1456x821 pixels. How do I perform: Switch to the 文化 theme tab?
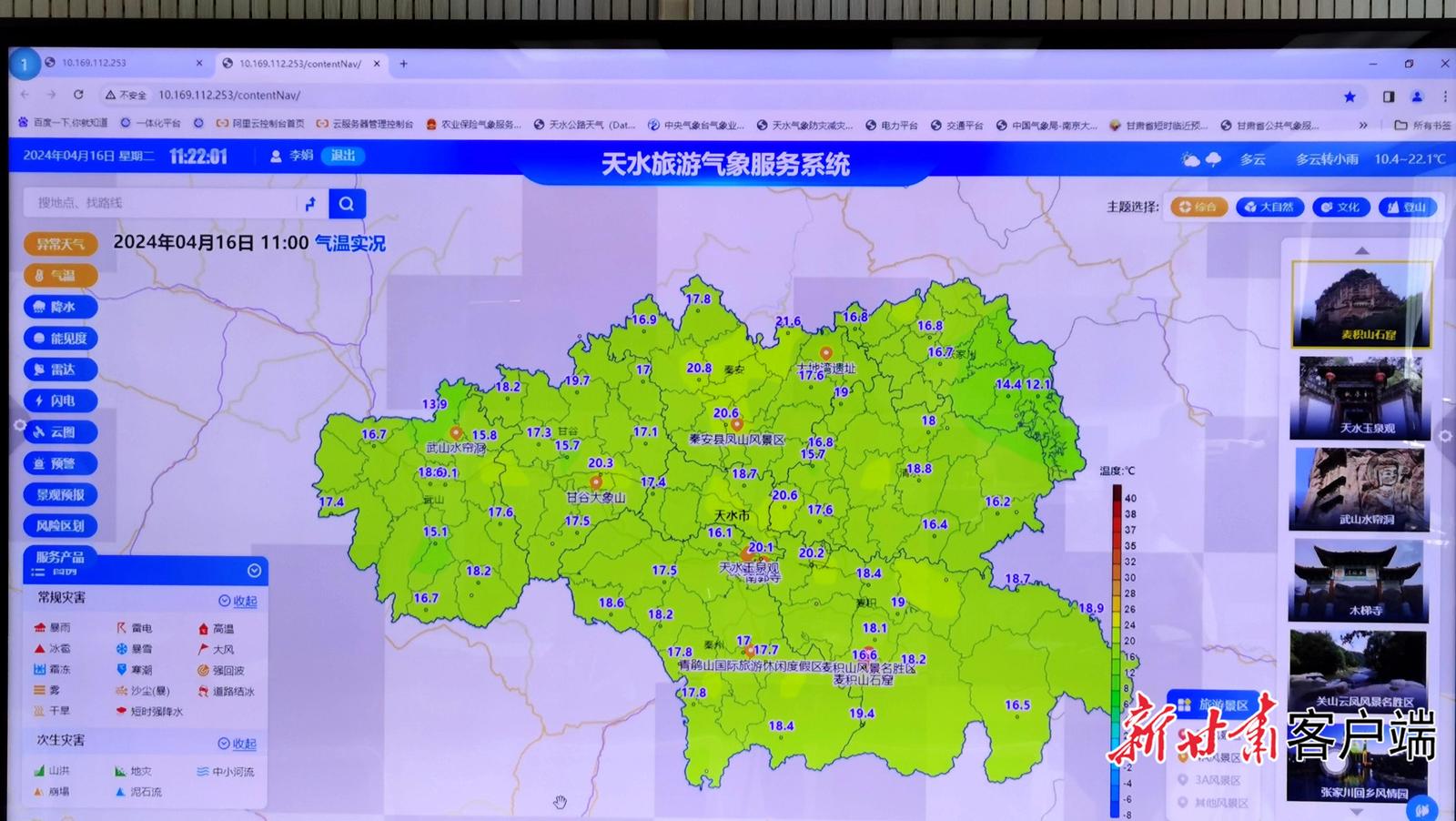(x=1340, y=208)
